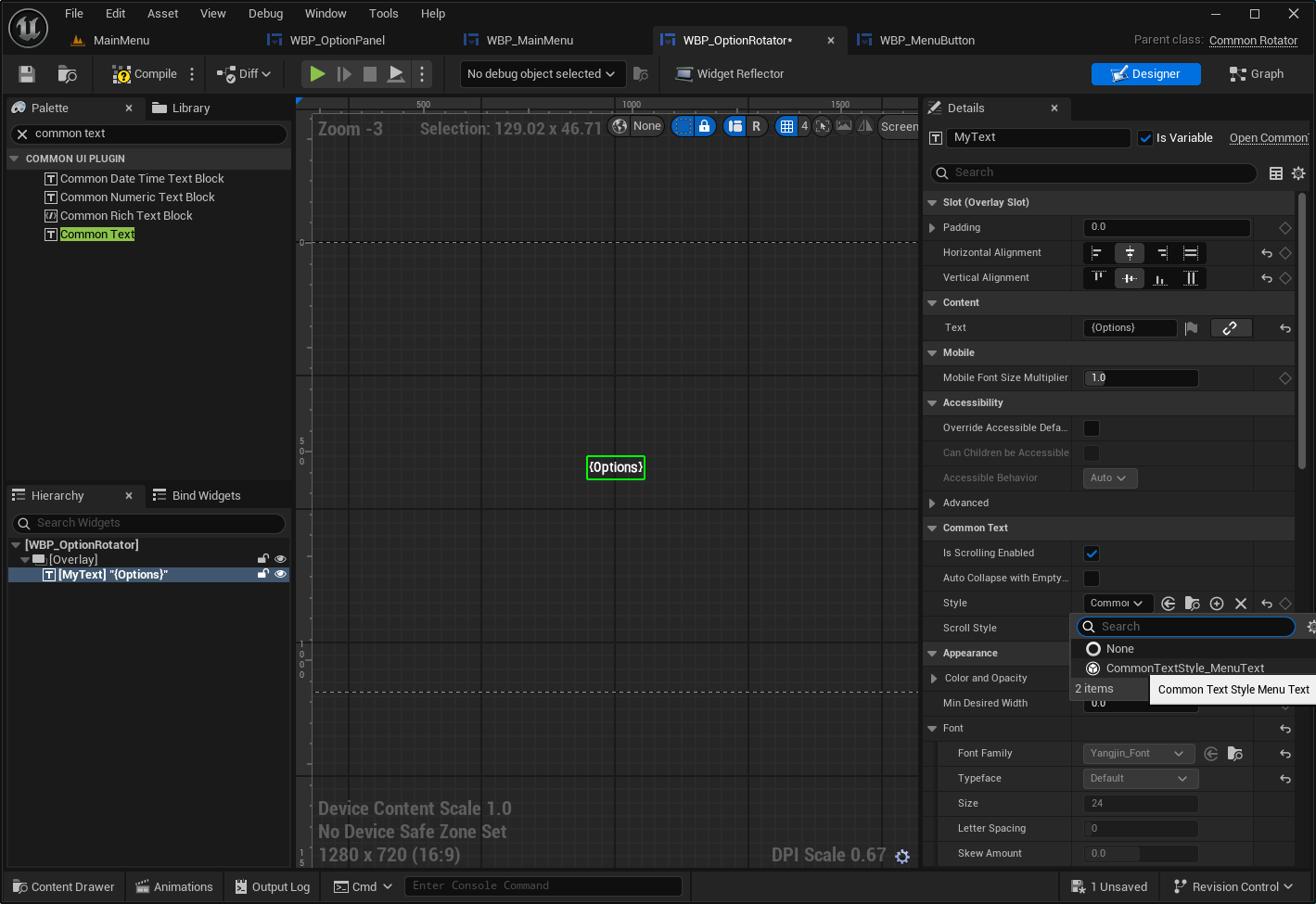The width and height of the screenshot is (1316, 904).
Task: Click the clear Style X icon
Action: coord(1241,604)
